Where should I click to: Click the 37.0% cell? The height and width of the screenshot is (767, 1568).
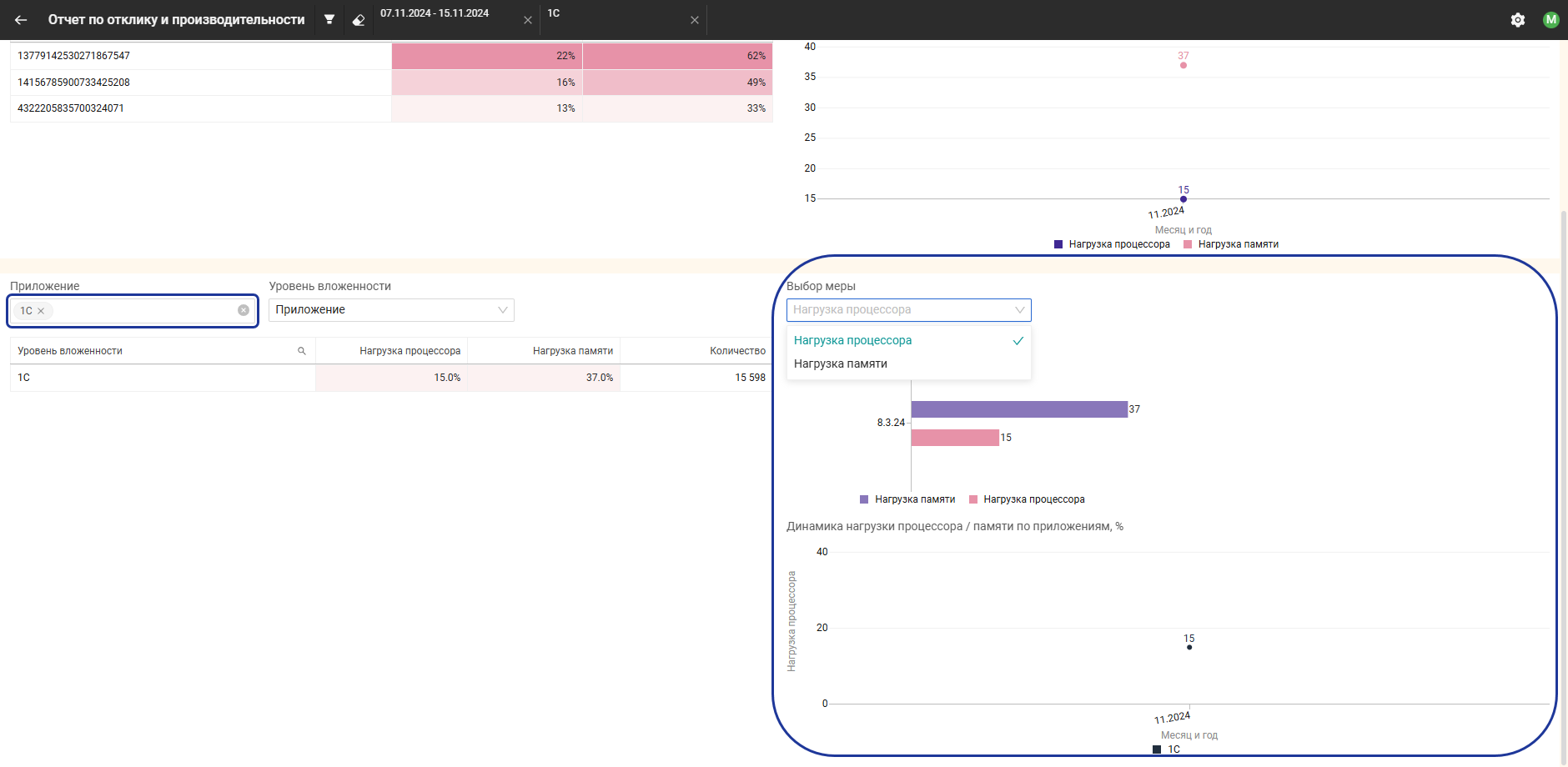tap(544, 378)
